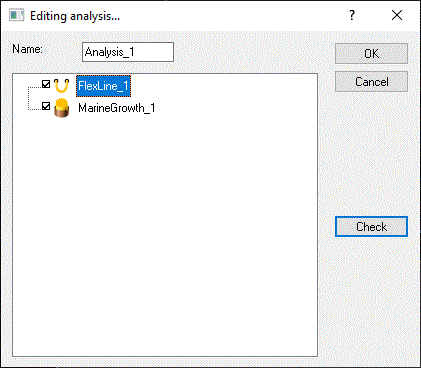Confirm the analysis with OK

(371, 54)
